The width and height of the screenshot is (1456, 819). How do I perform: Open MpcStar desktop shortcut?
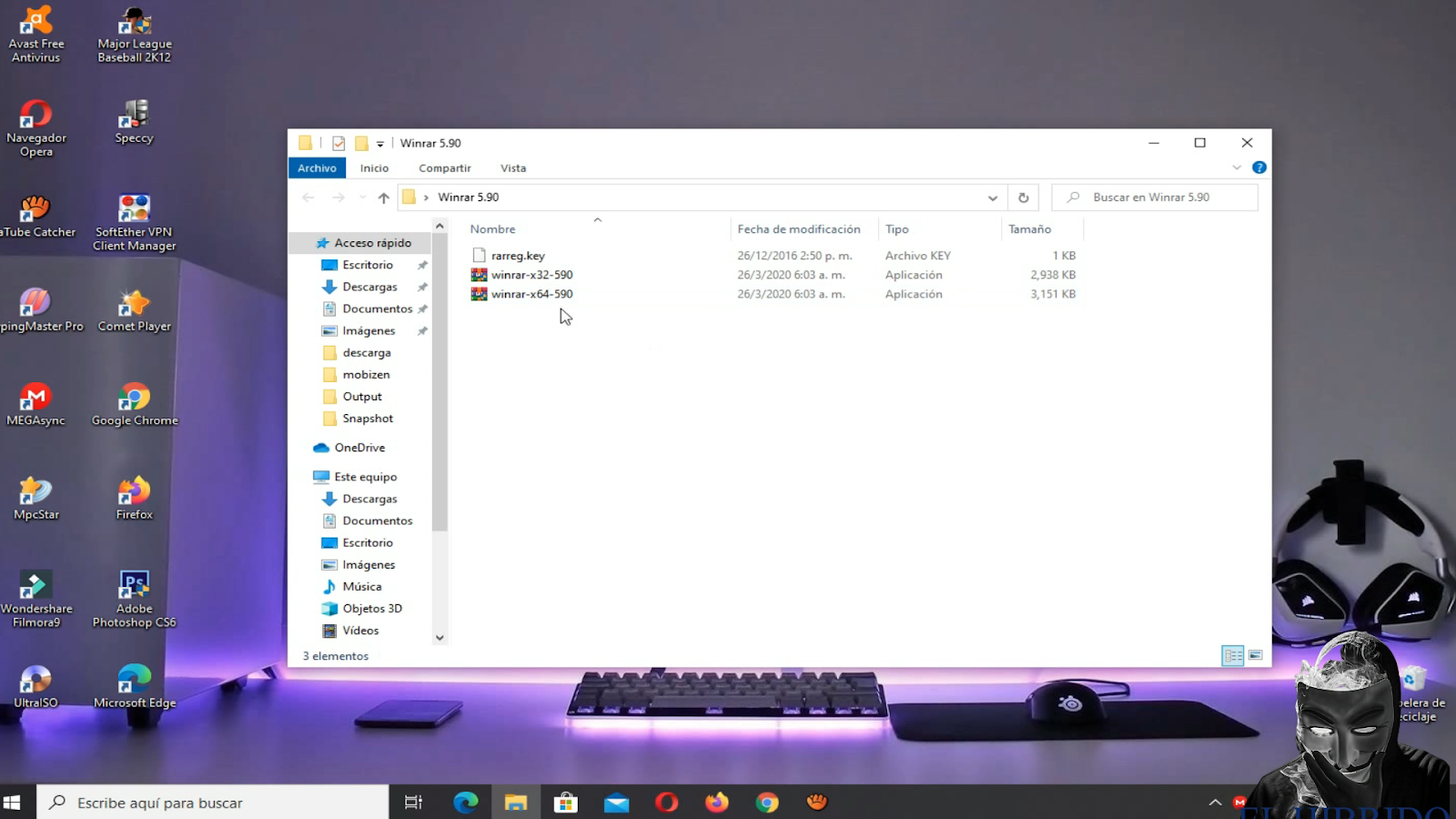pyautogui.click(x=36, y=499)
